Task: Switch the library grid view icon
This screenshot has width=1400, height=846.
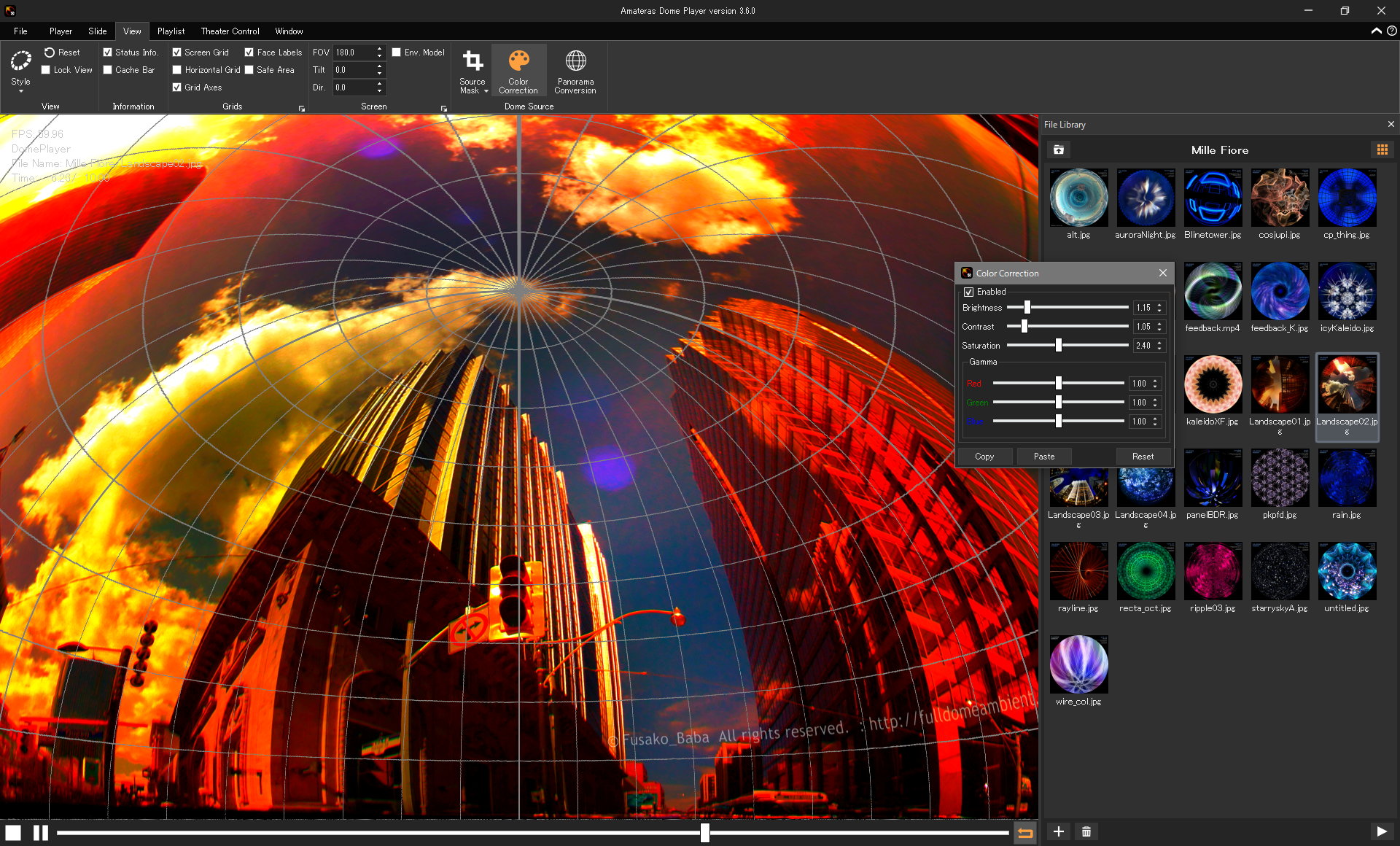Action: click(1382, 150)
